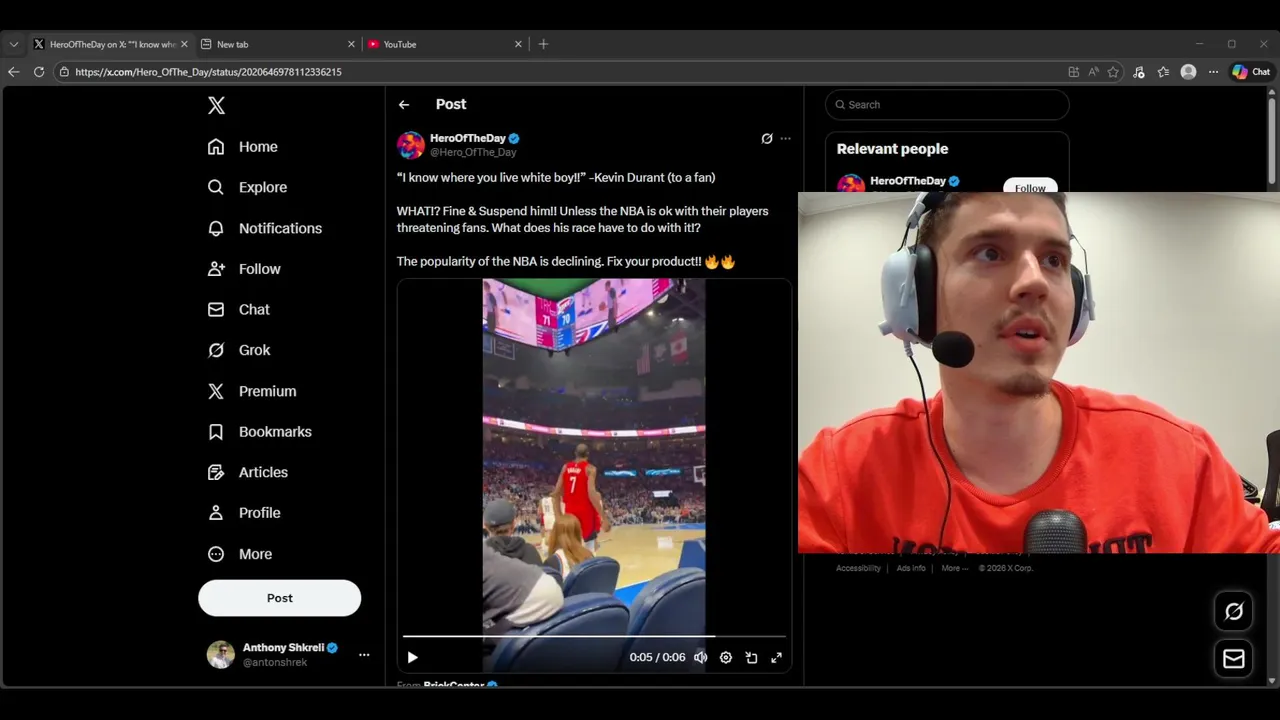Click the @Hero_OfThe_Day handle

[x=473, y=153]
